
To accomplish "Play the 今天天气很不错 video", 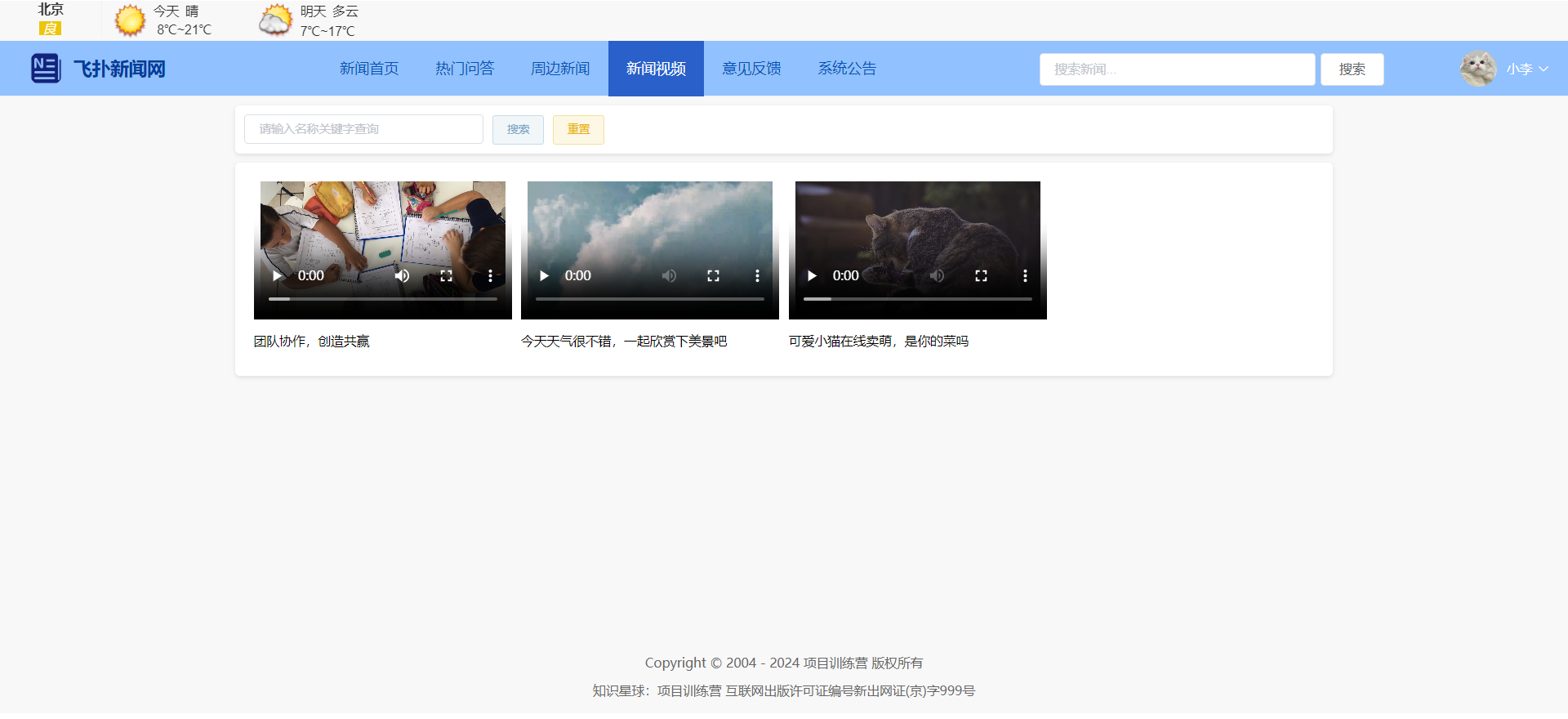I will [545, 276].
